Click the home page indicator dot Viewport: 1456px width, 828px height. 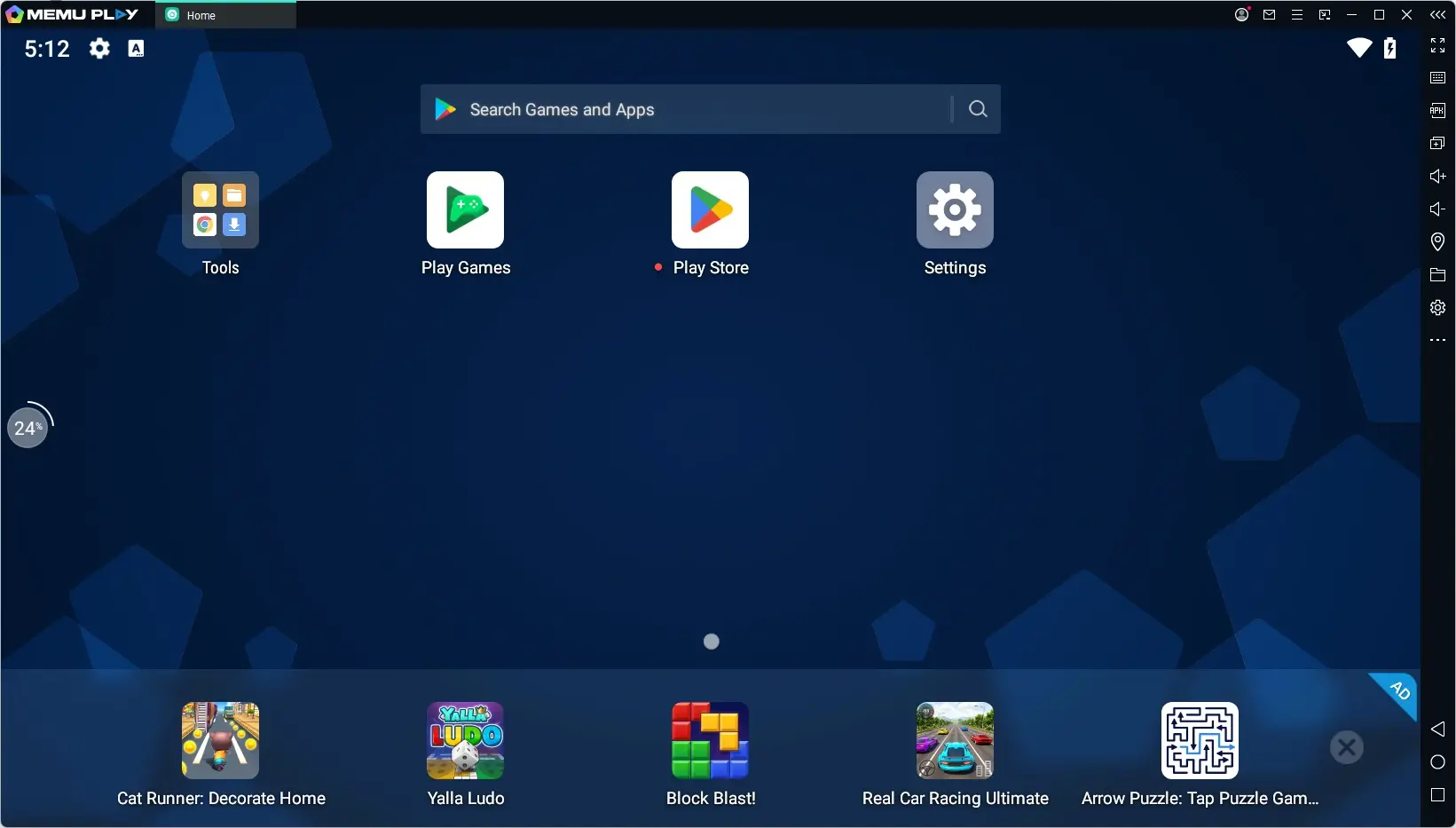[711, 642]
